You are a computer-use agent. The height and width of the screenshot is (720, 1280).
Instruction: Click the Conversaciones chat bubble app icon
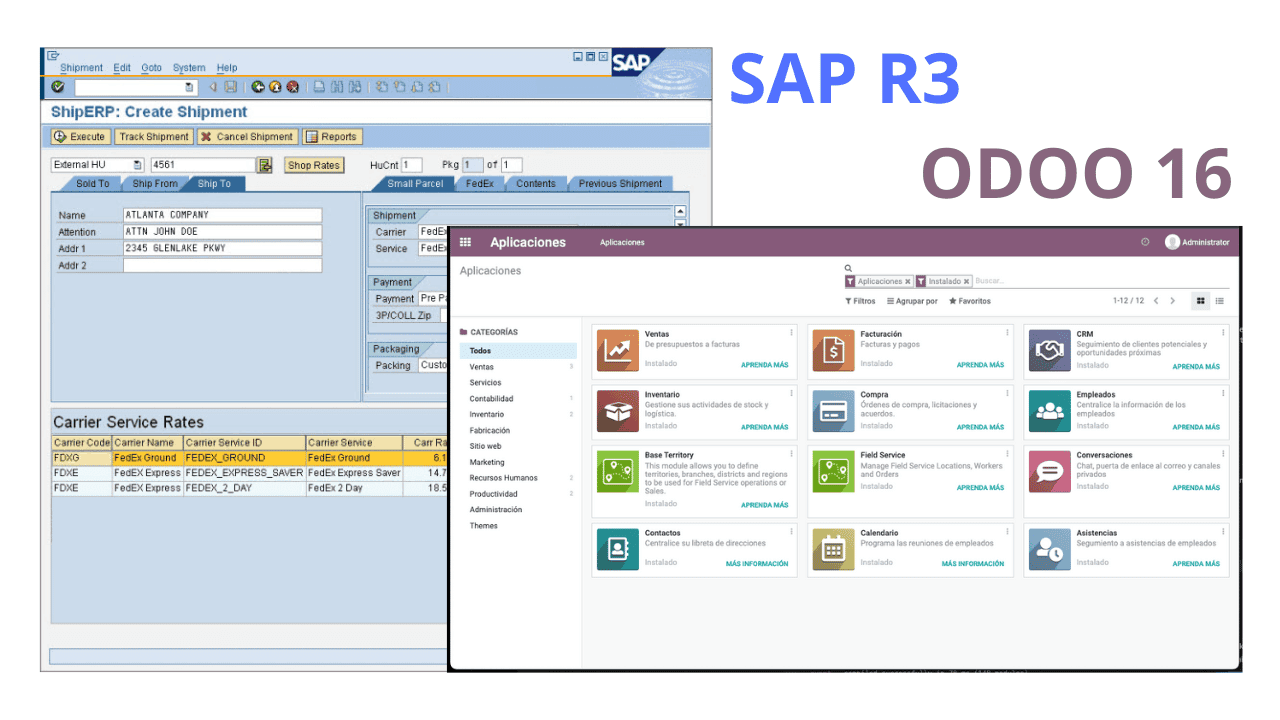pyautogui.click(x=1050, y=471)
